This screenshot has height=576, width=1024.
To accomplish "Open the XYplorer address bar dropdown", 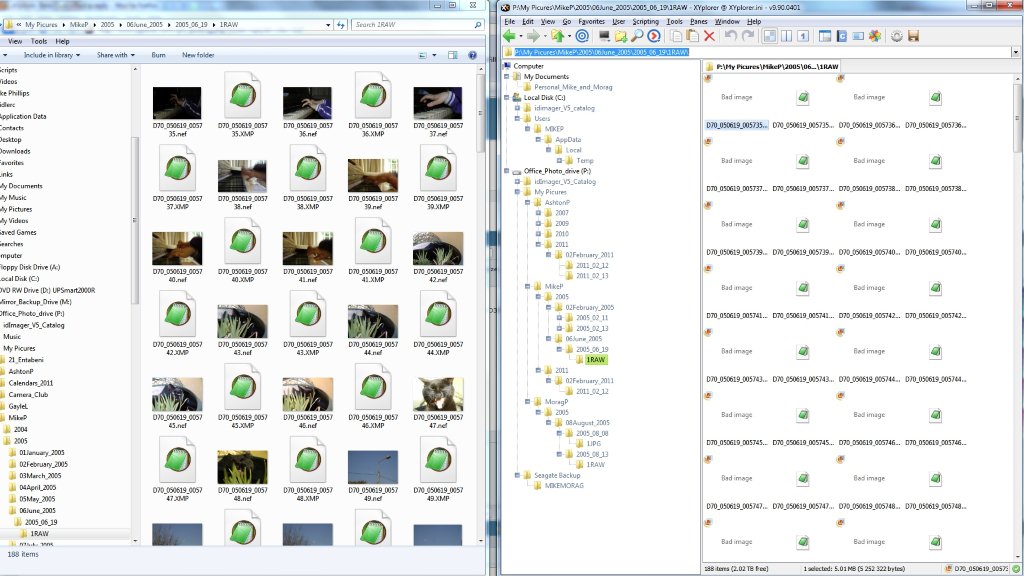I will (x=1015, y=51).
